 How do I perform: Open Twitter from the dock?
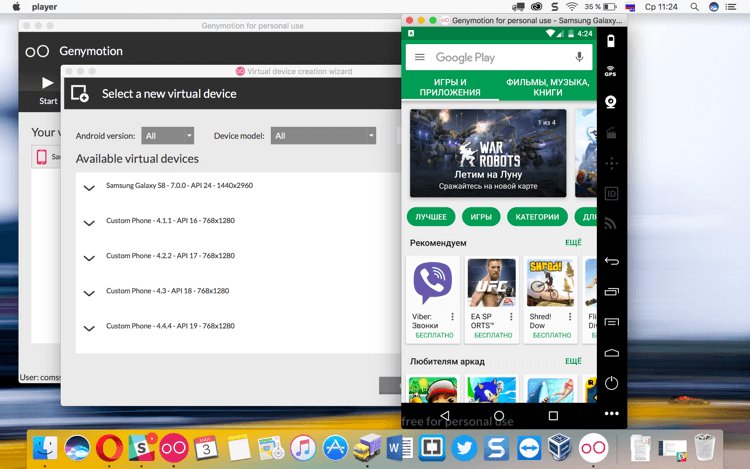pyautogui.click(x=464, y=448)
